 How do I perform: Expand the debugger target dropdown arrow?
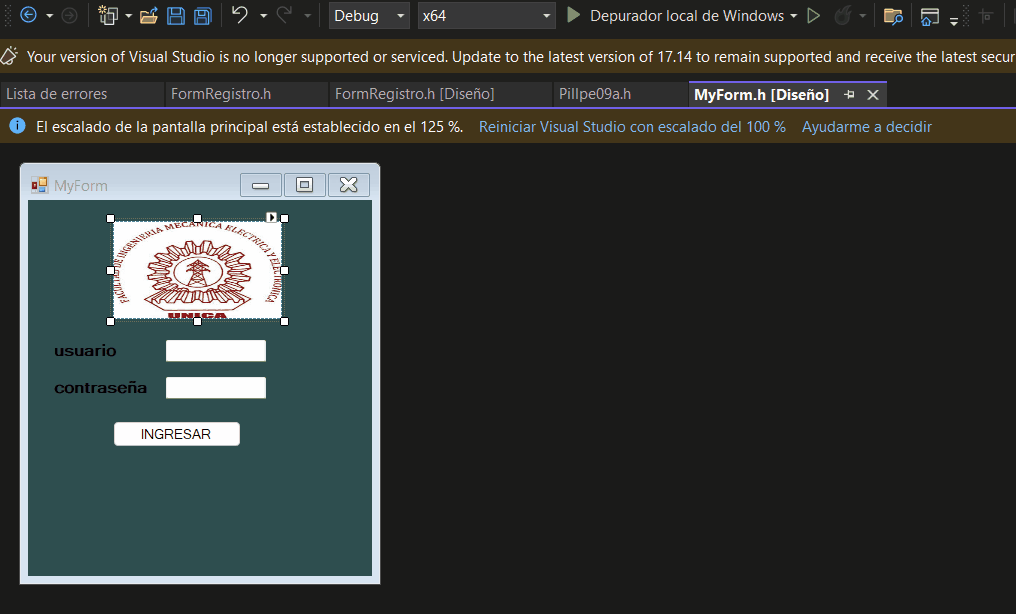794,16
